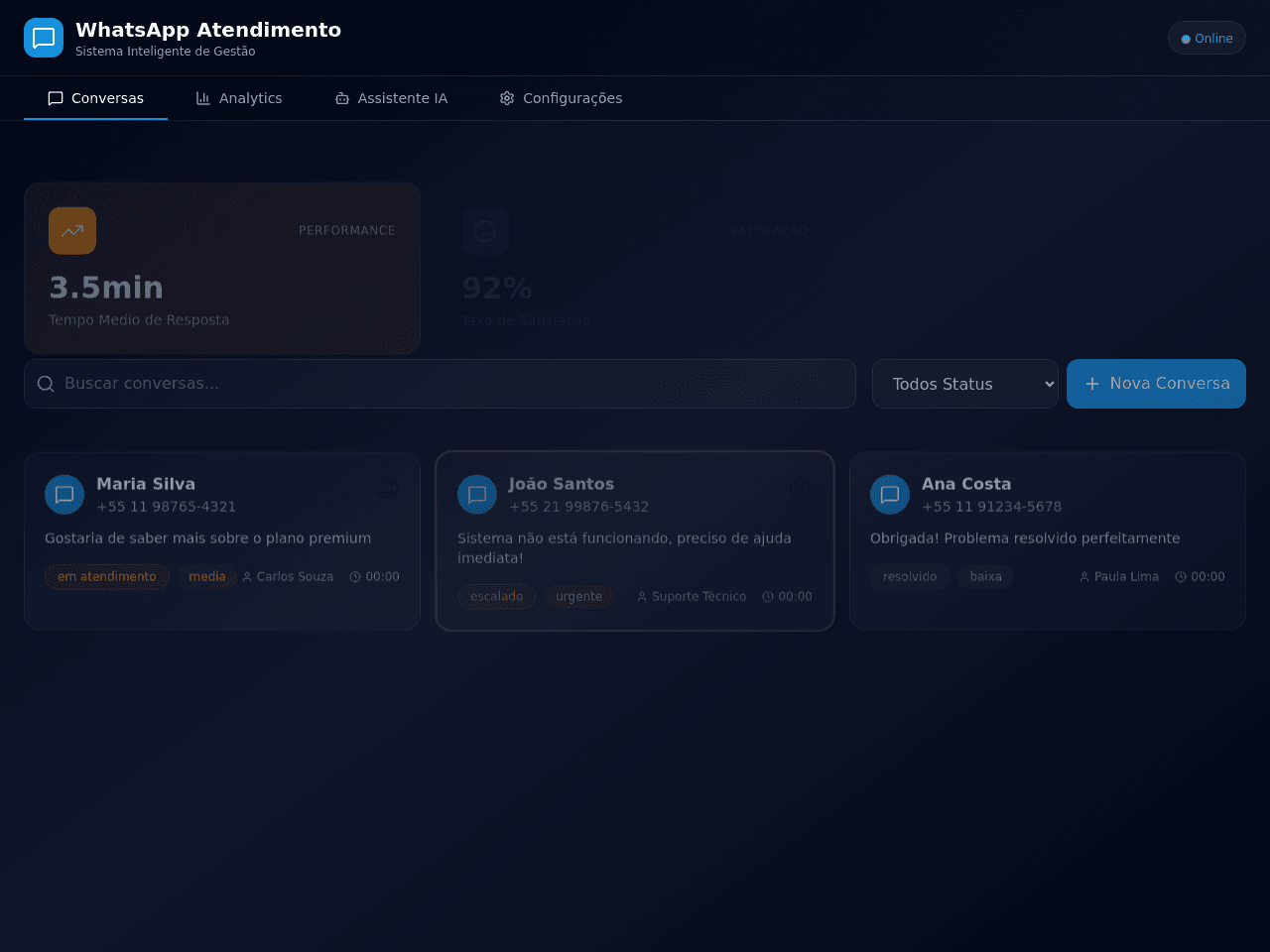Click the Maria Silva contact name
1270x952 pixels.
tap(146, 484)
